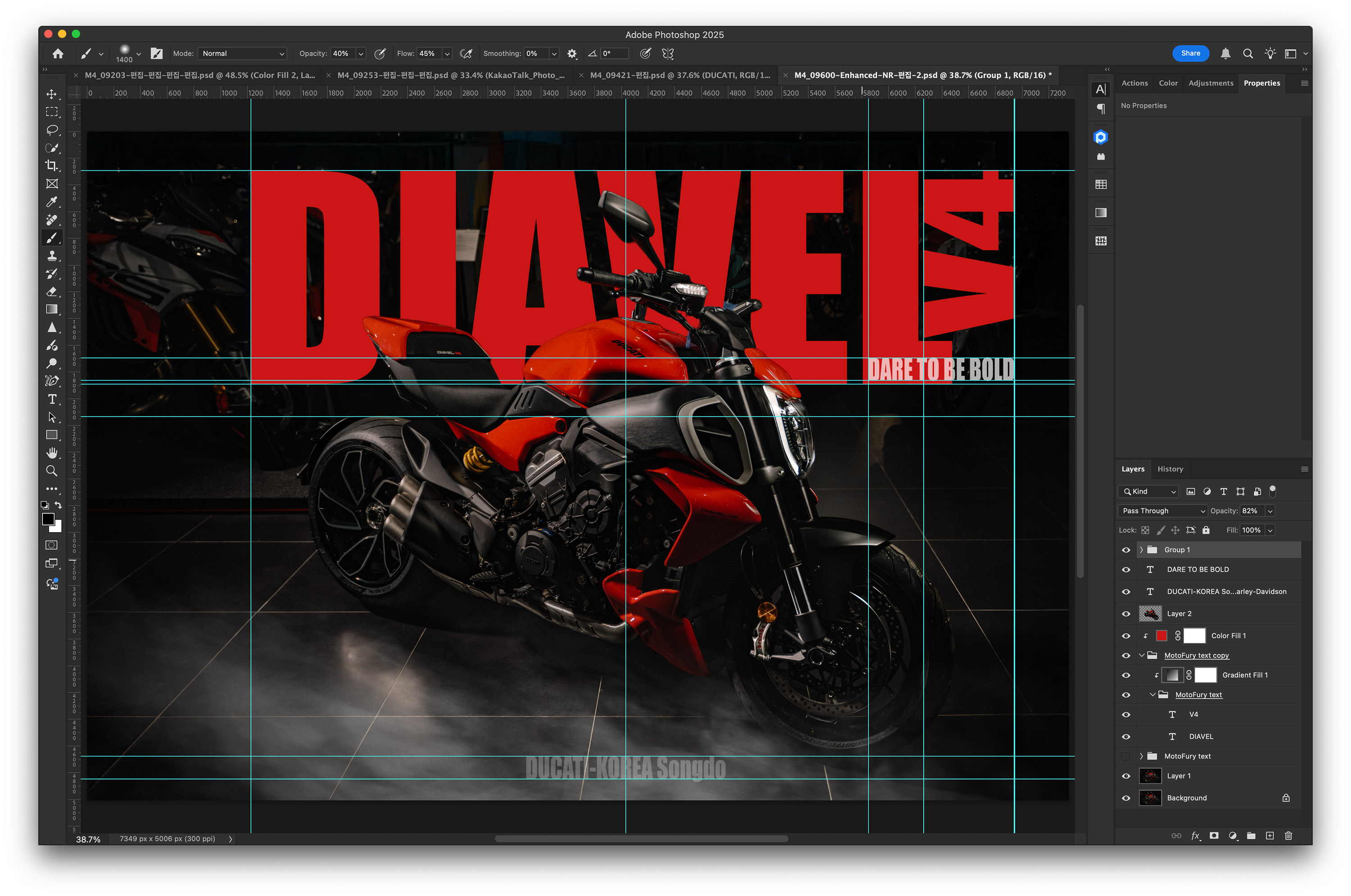The image size is (1351, 896).
Task: Select the Hand tool
Action: 52,453
